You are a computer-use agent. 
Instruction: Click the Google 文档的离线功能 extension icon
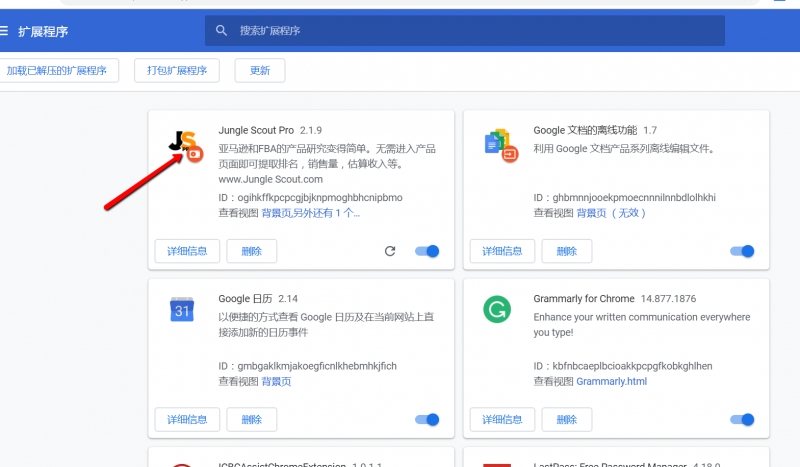click(x=500, y=145)
